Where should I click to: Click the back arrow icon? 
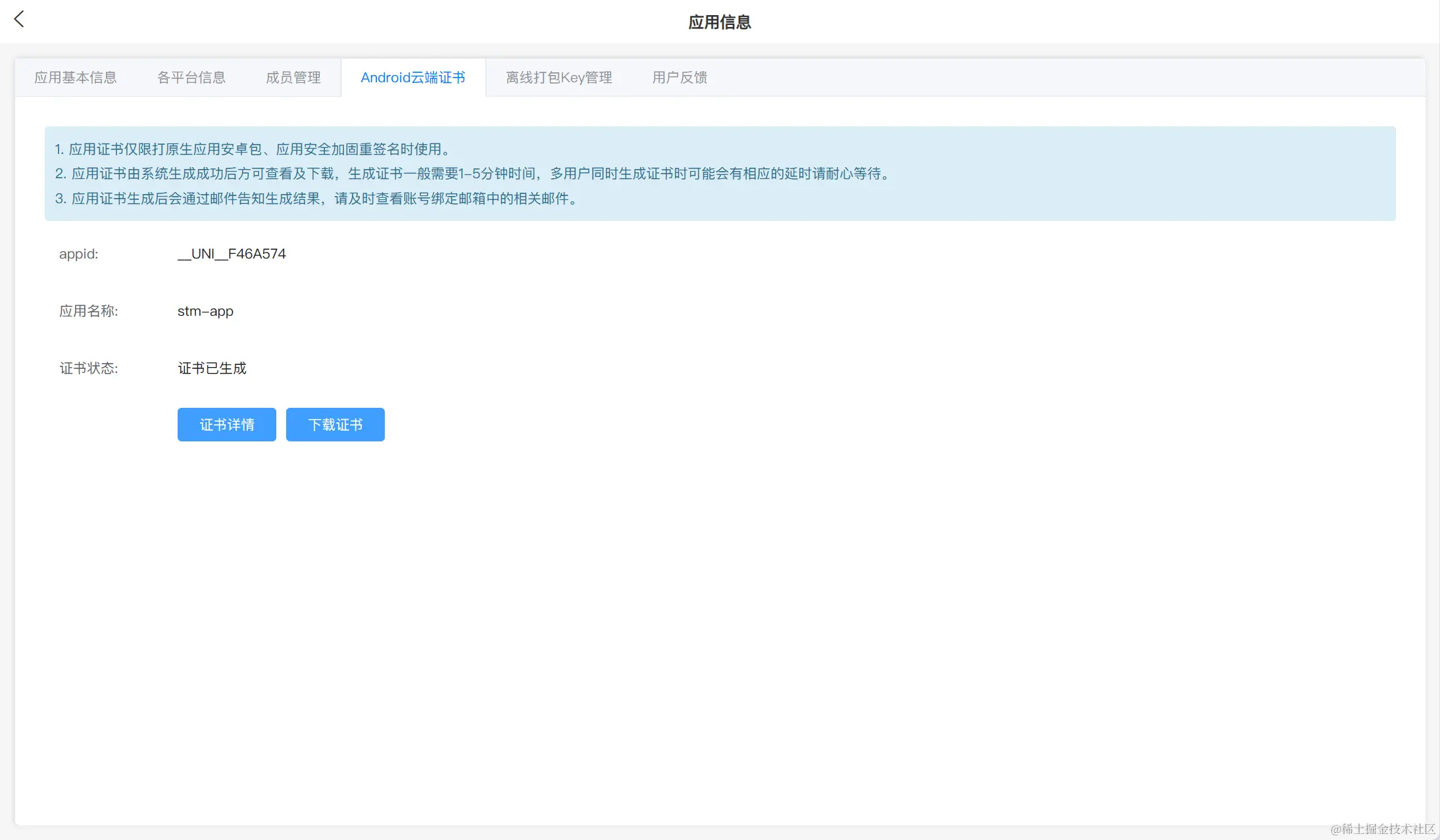(19, 19)
